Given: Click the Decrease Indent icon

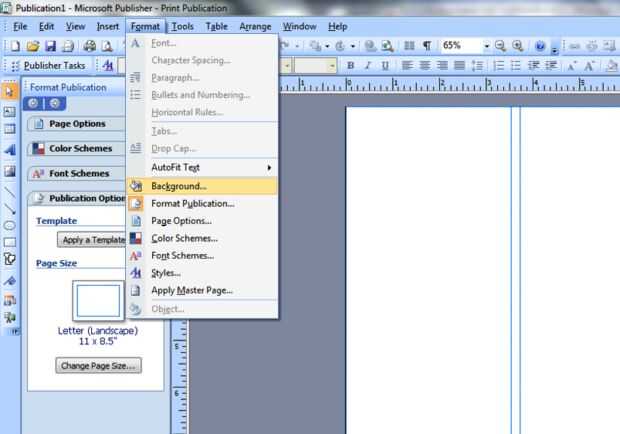Looking at the screenshot, I should pos(534,65).
